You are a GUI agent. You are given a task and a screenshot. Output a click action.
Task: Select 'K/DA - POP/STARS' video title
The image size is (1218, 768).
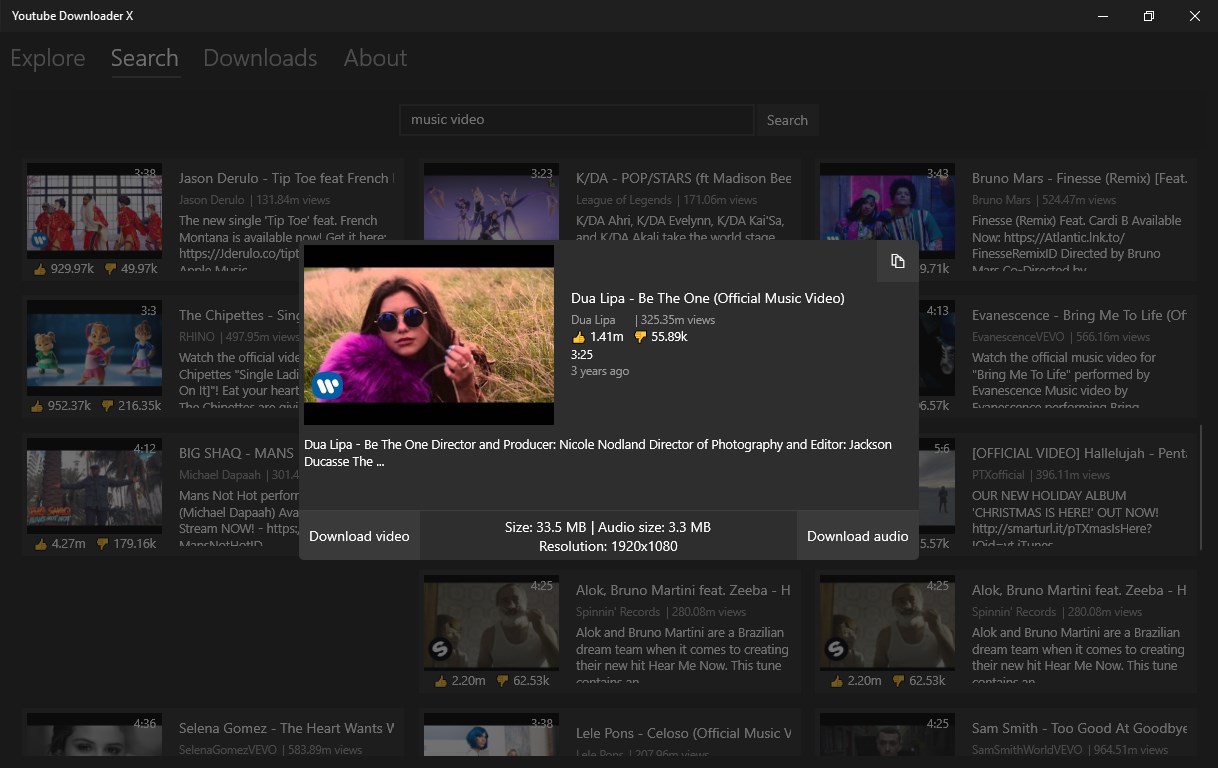coord(683,178)
